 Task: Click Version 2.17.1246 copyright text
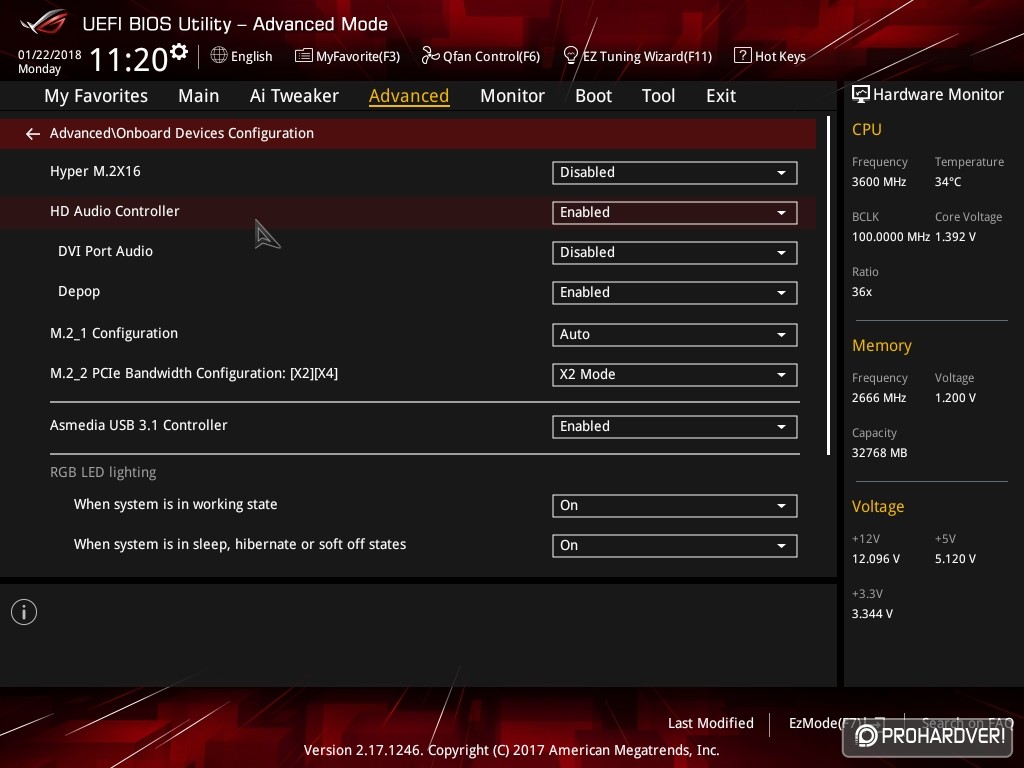[x=511, y=750]
